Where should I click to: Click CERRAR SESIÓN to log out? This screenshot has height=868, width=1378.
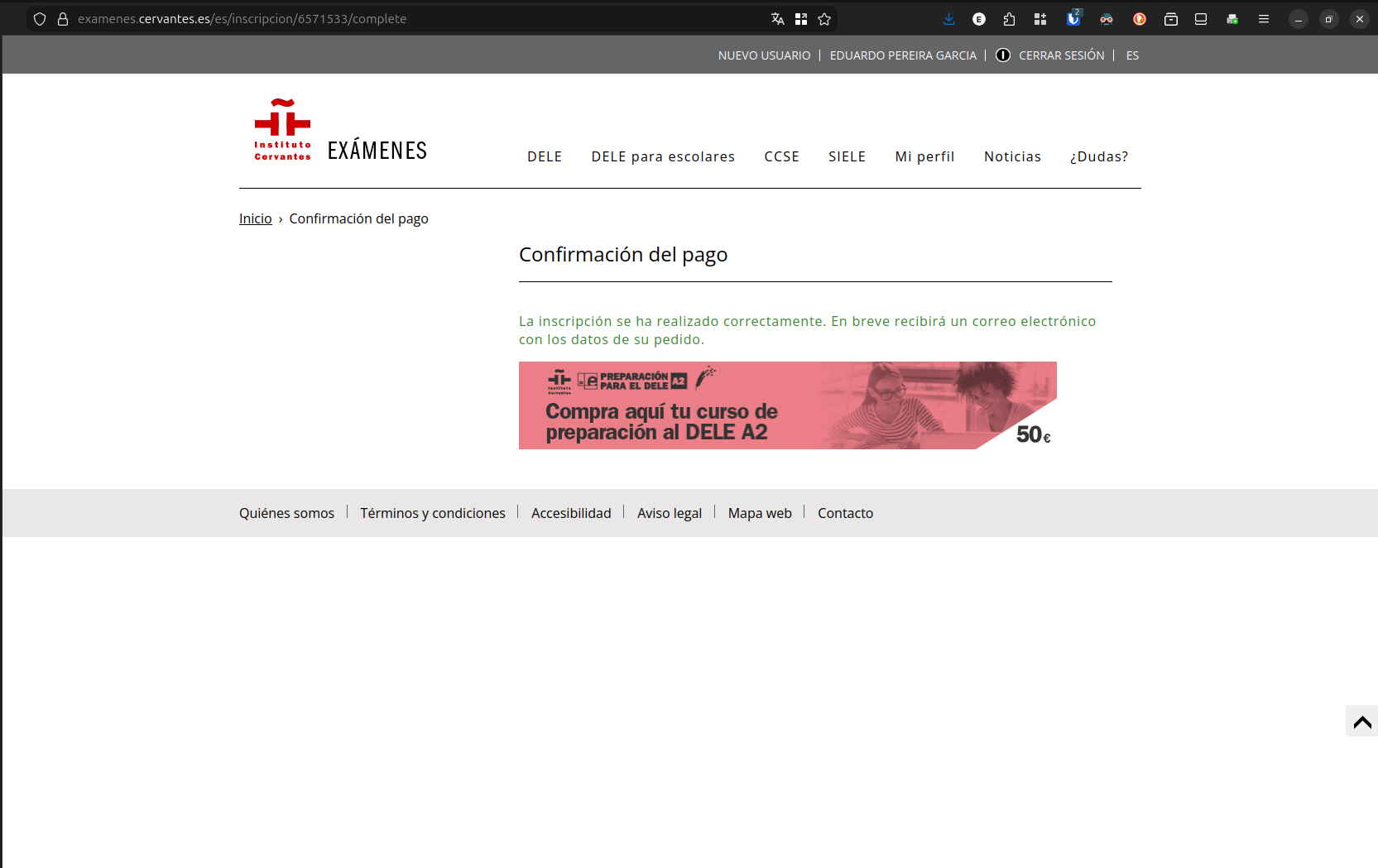(1061, 55)
